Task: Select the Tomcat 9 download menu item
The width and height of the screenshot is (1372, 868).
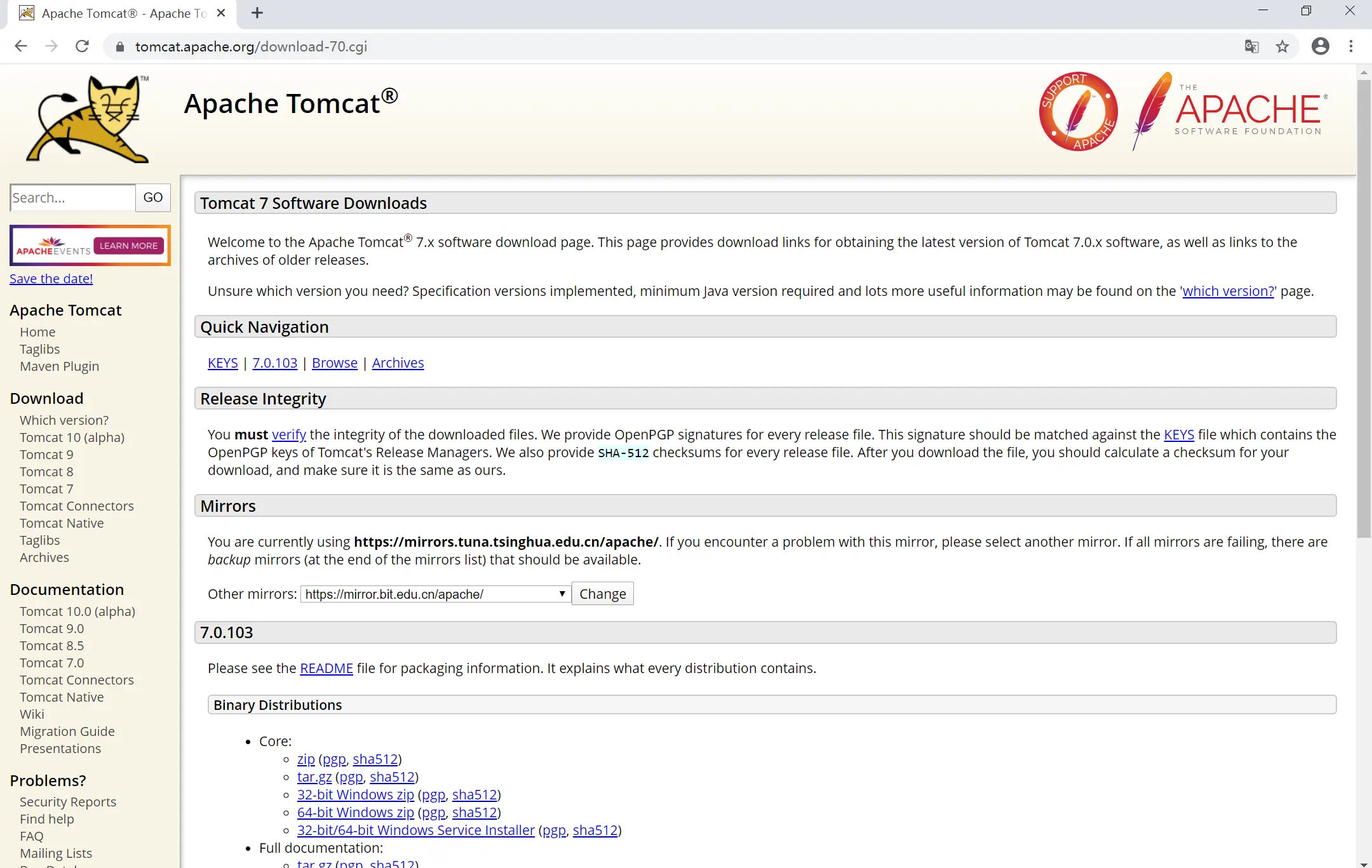Action: (x=46, y=455)
